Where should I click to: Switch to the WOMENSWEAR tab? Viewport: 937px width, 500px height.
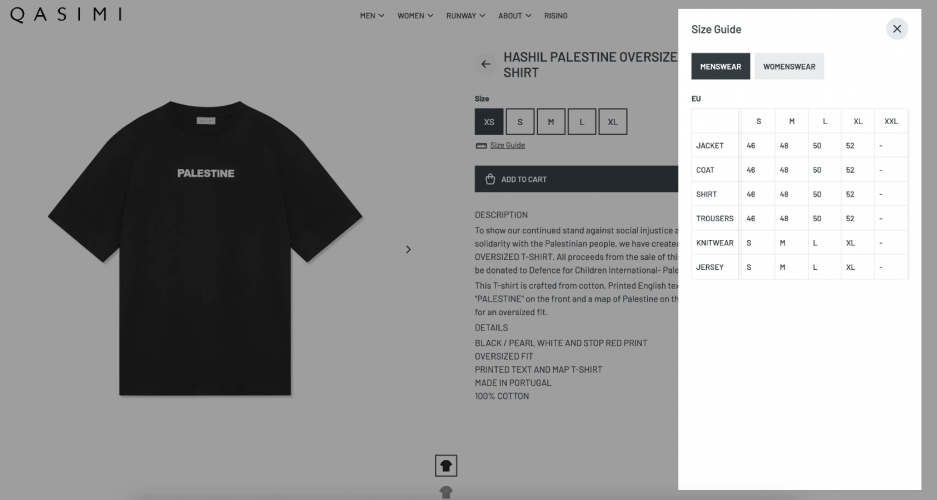coord(789,67)
